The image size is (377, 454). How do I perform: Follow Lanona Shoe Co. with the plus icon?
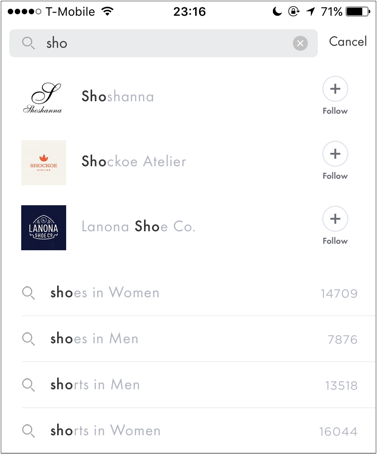pyautogui.click(x=335, y=219)
